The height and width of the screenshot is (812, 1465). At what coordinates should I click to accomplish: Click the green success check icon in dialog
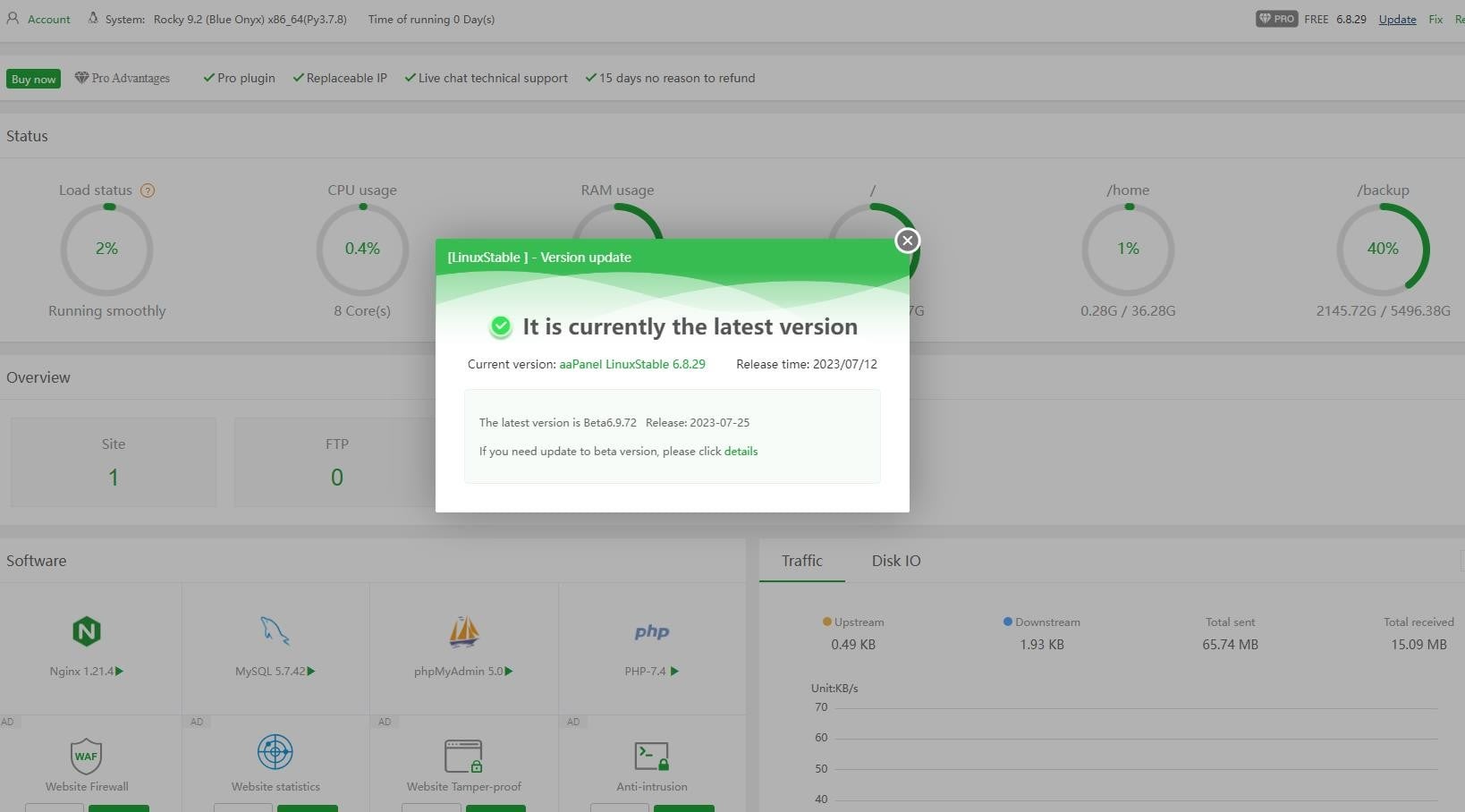pyautogui.click(x=501, y=327)
